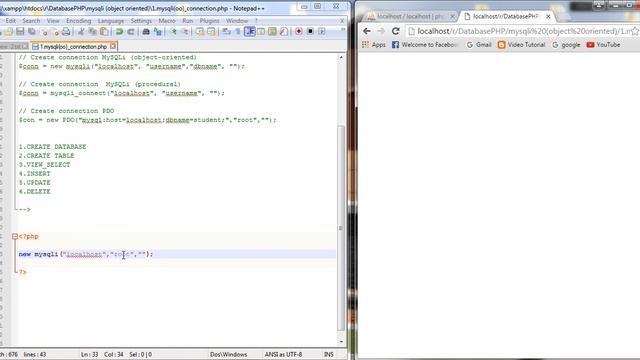Play the recorded macro icon
This screenshot has height=360, width=640.
322,31
